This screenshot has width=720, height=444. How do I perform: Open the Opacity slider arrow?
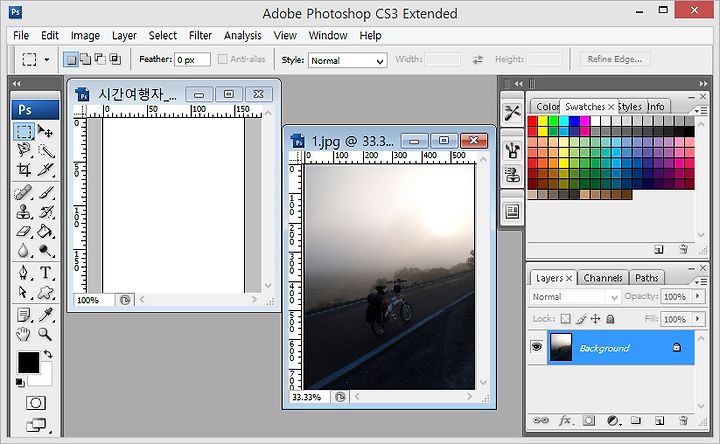click(698, 296)
